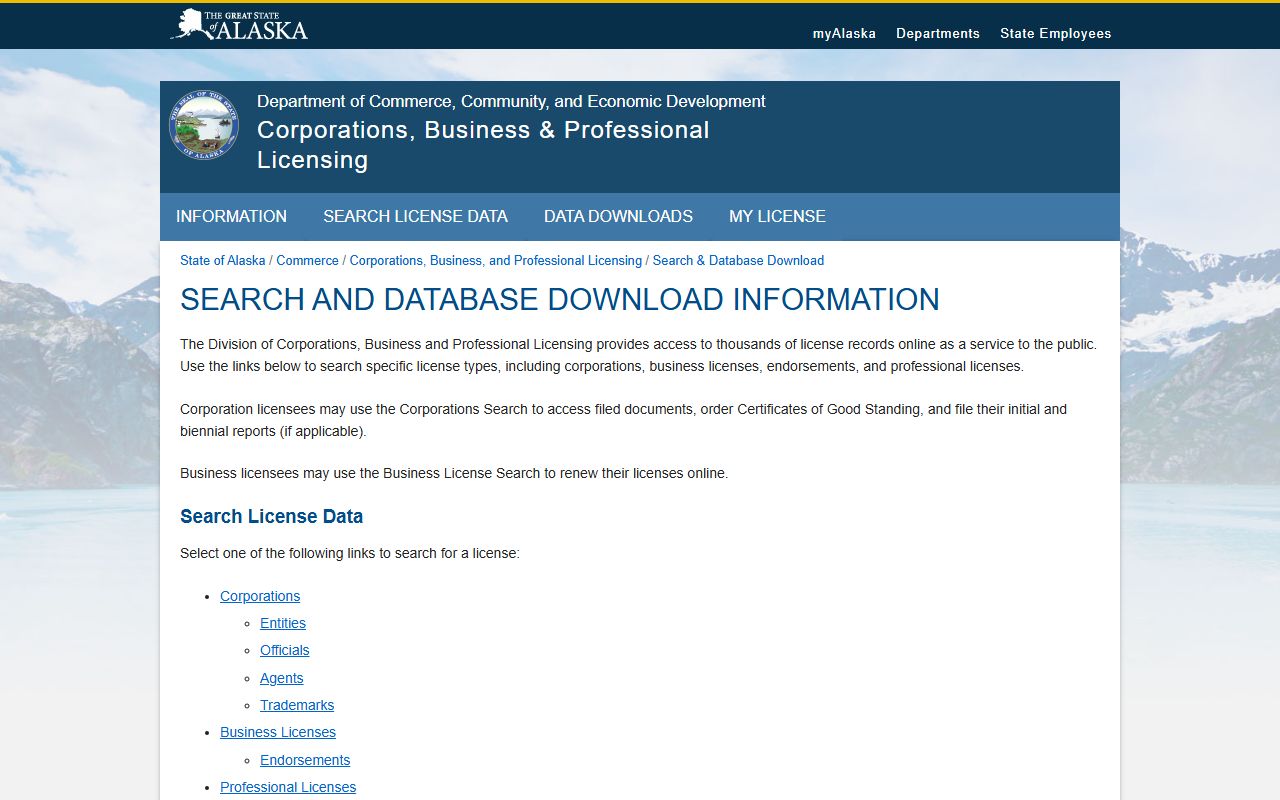Image resolution: width=1280 pixels, height=800 pixels.
Task: Open the MY LICENSE menu
Action: 777,216
